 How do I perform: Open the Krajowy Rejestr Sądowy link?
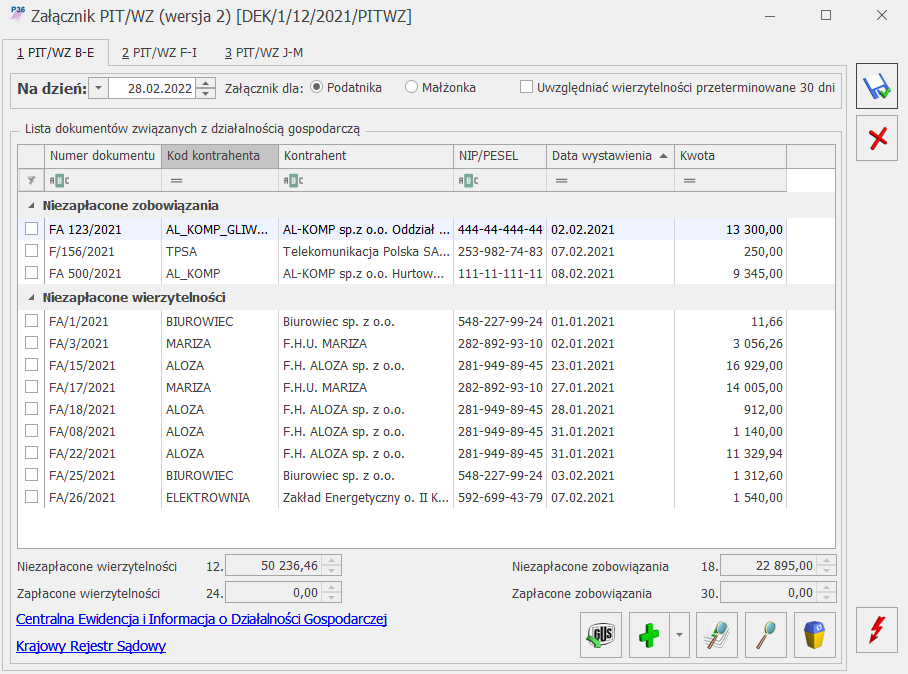point(91,646)
